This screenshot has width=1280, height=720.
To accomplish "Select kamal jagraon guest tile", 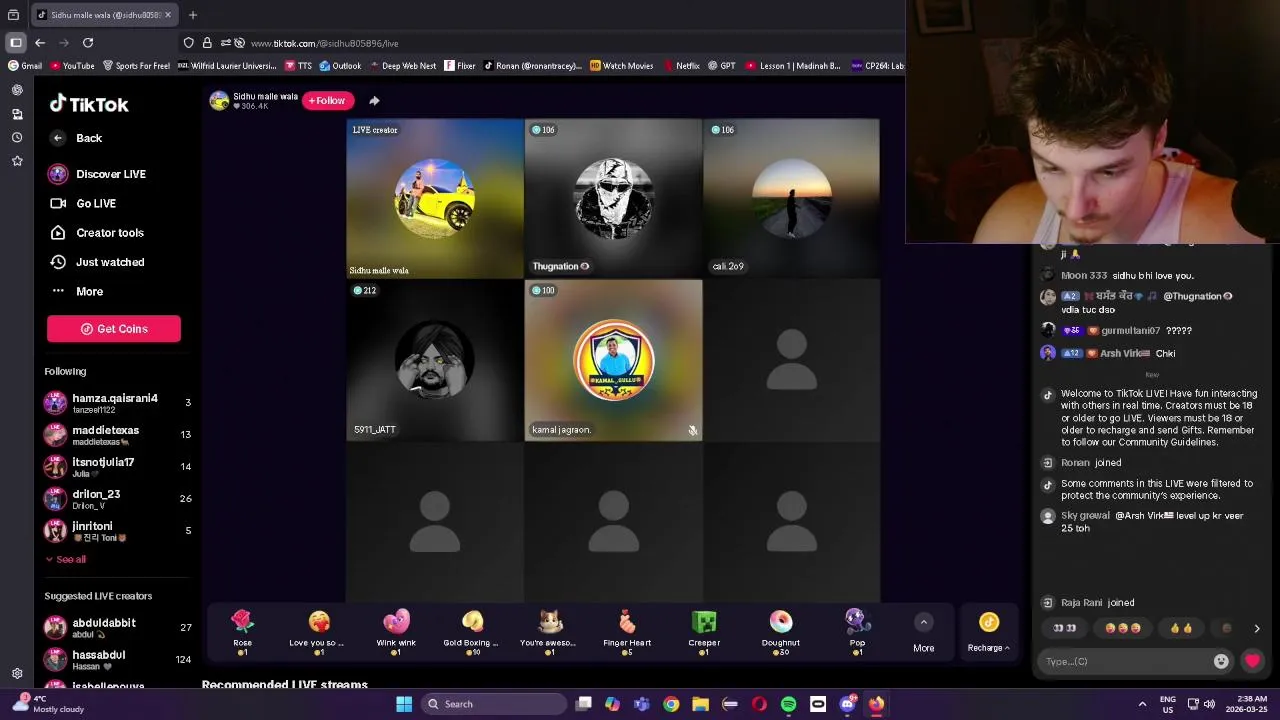I will (613, 361).
